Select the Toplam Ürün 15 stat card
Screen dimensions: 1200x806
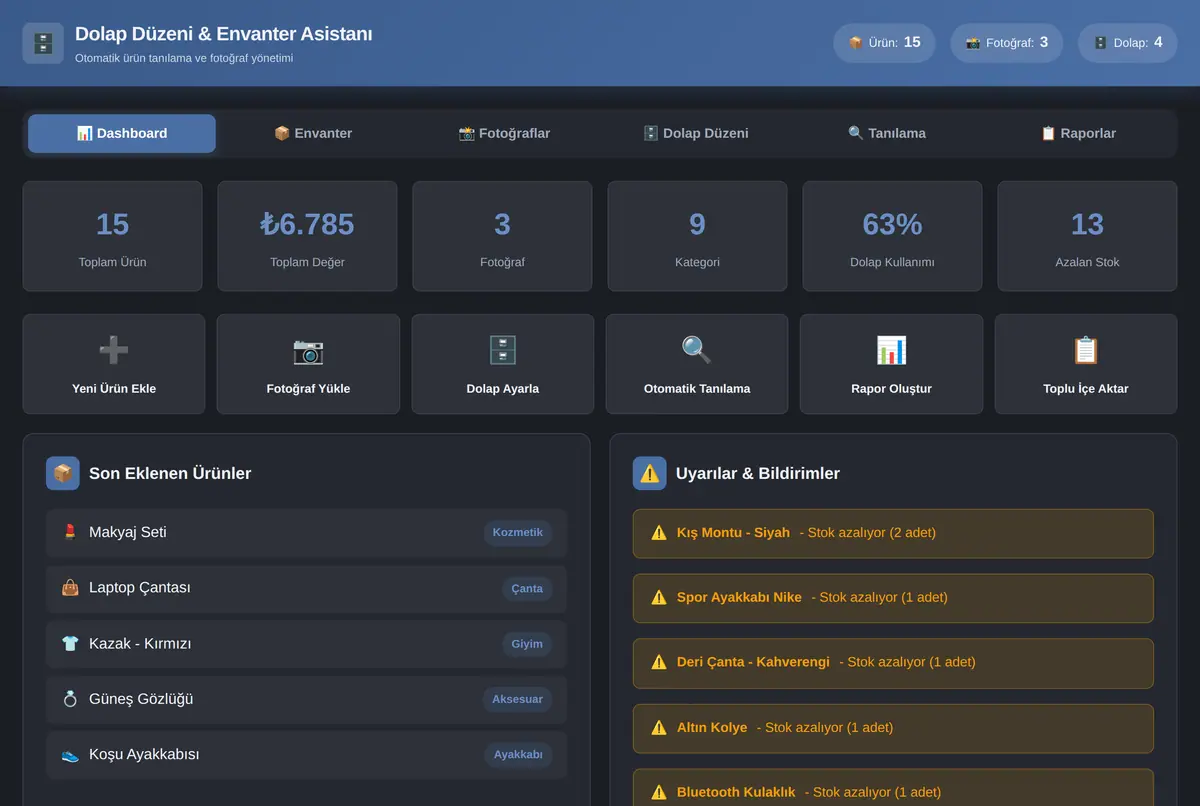[112, 236]
